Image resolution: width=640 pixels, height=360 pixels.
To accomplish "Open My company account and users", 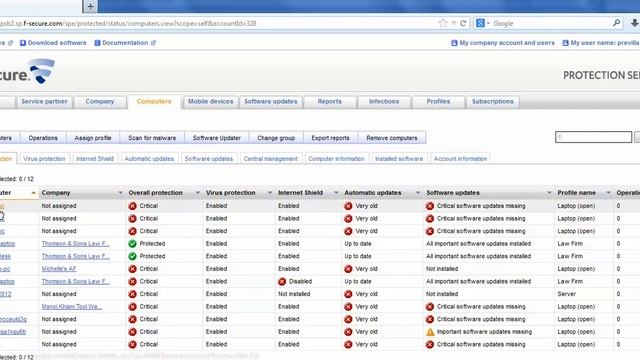I will (503, 43).
